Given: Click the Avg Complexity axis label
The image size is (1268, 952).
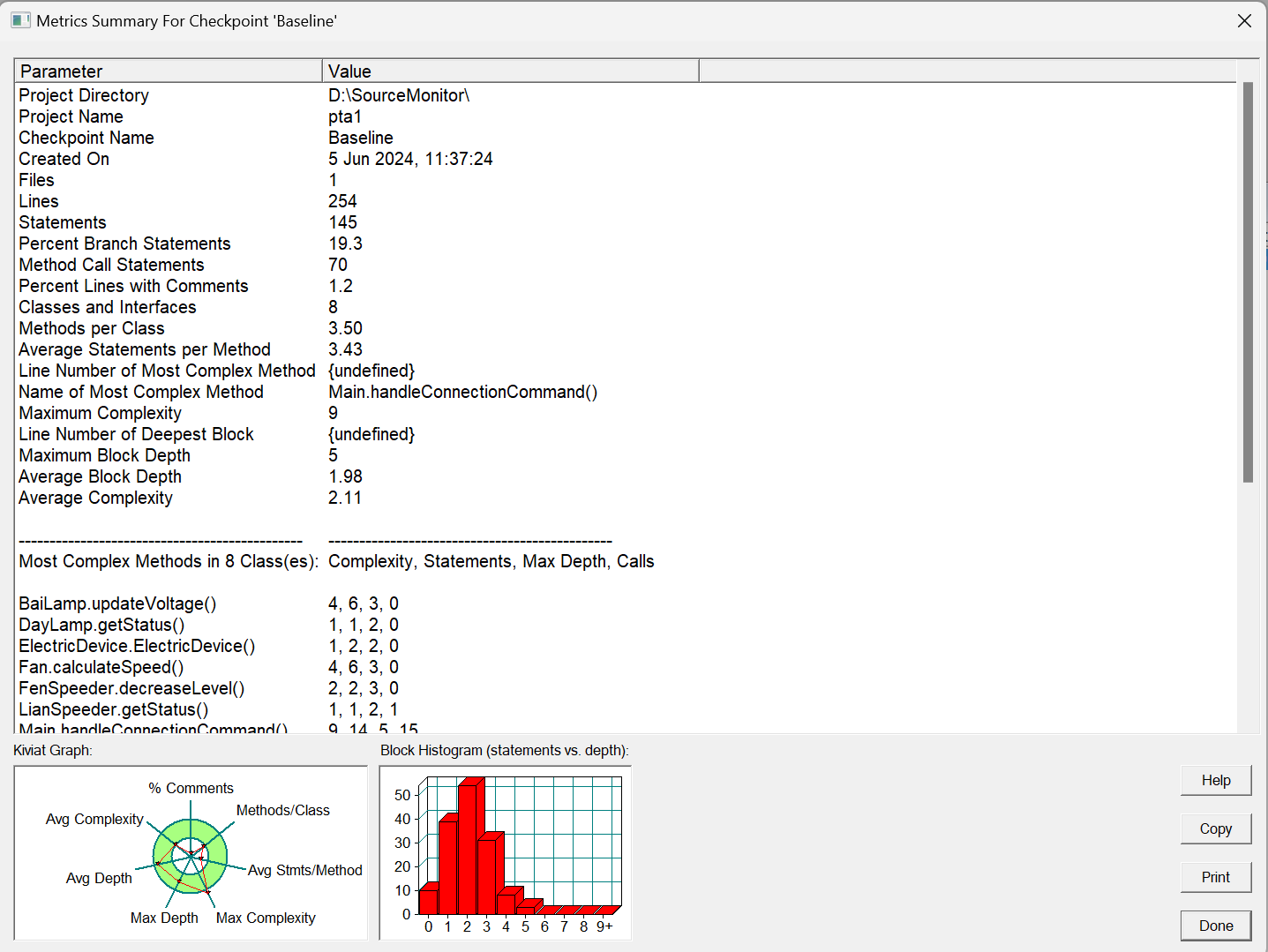Looking at the screenshot, I should point(94,819).
